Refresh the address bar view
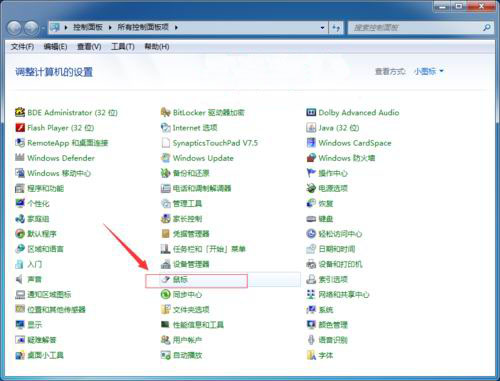Image resolution: width=500 pixels, height=381 pixels. (336, 28)
